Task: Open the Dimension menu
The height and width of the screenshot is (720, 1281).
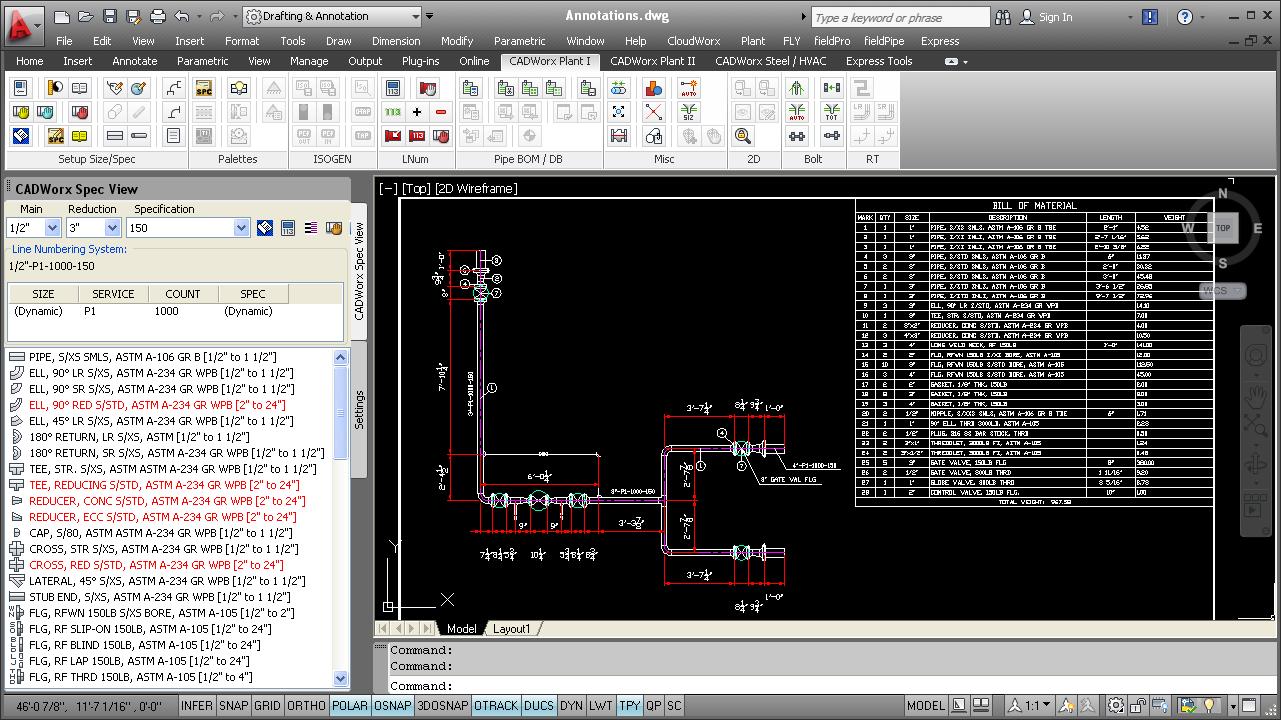Action: click(396, 41)
